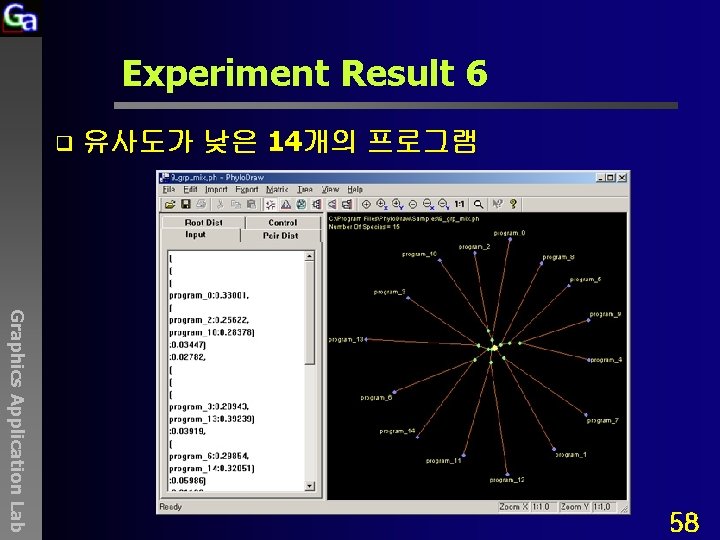This screenshot has height=540, width=720.
Task: Select the rectangular cladogram layout icon
Action: (316, 204)
